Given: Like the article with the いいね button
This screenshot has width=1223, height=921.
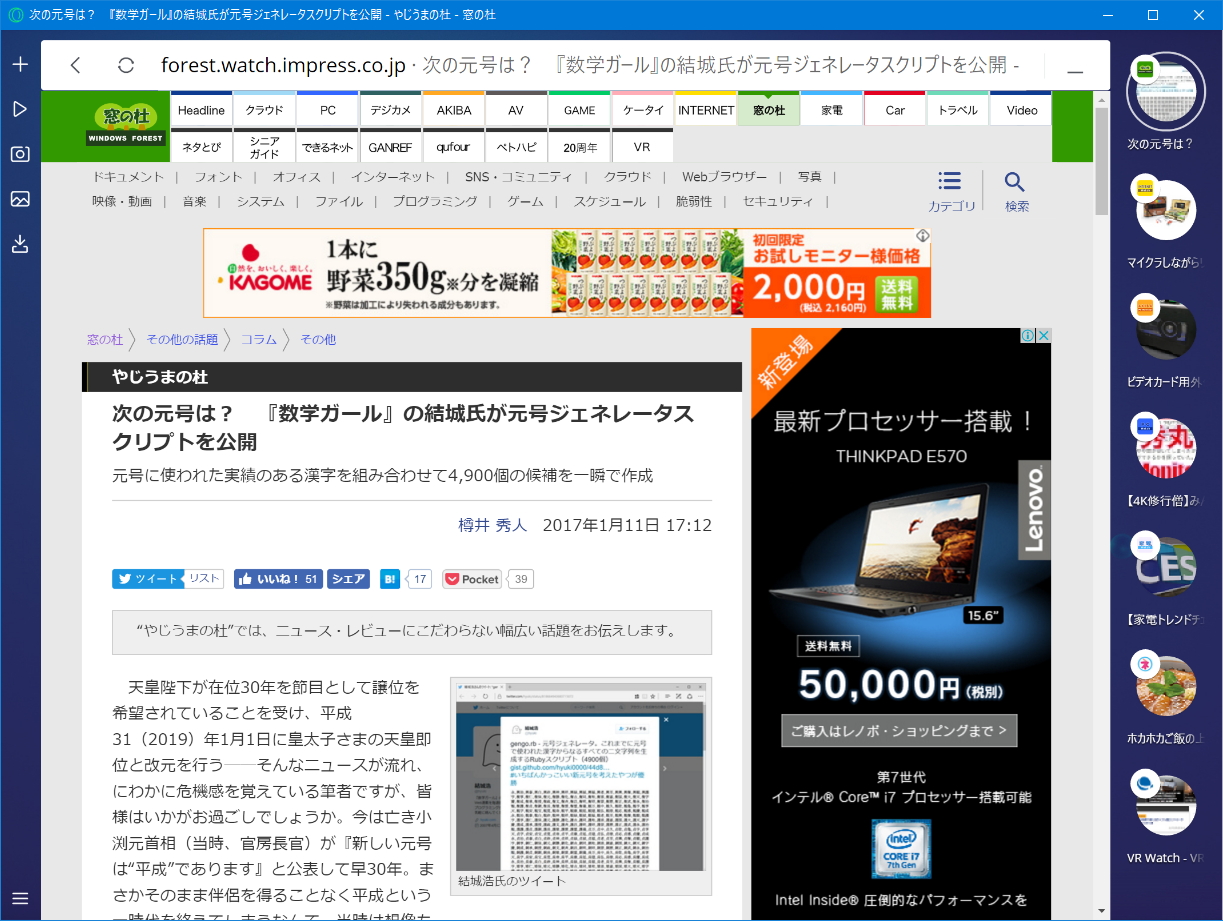Looking at the screenshot, I should click(x=277, y=578).
